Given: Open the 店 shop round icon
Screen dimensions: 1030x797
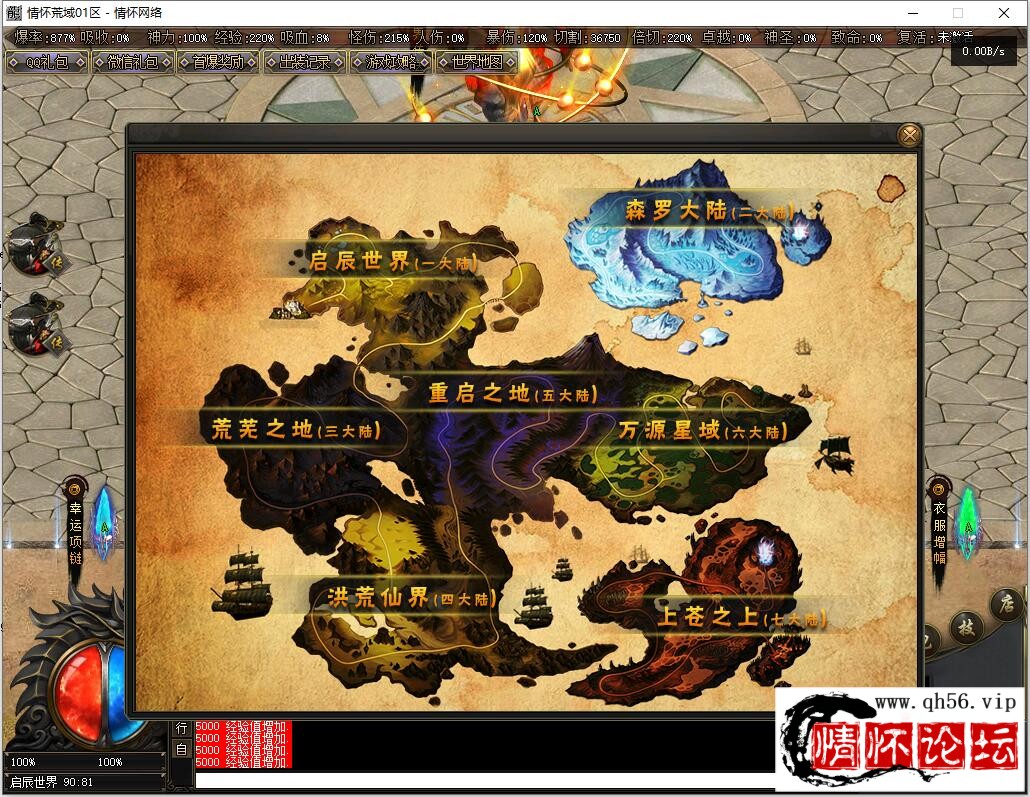Looking at the screenshot, I should pyautogui.click(x=1007, y=604).
